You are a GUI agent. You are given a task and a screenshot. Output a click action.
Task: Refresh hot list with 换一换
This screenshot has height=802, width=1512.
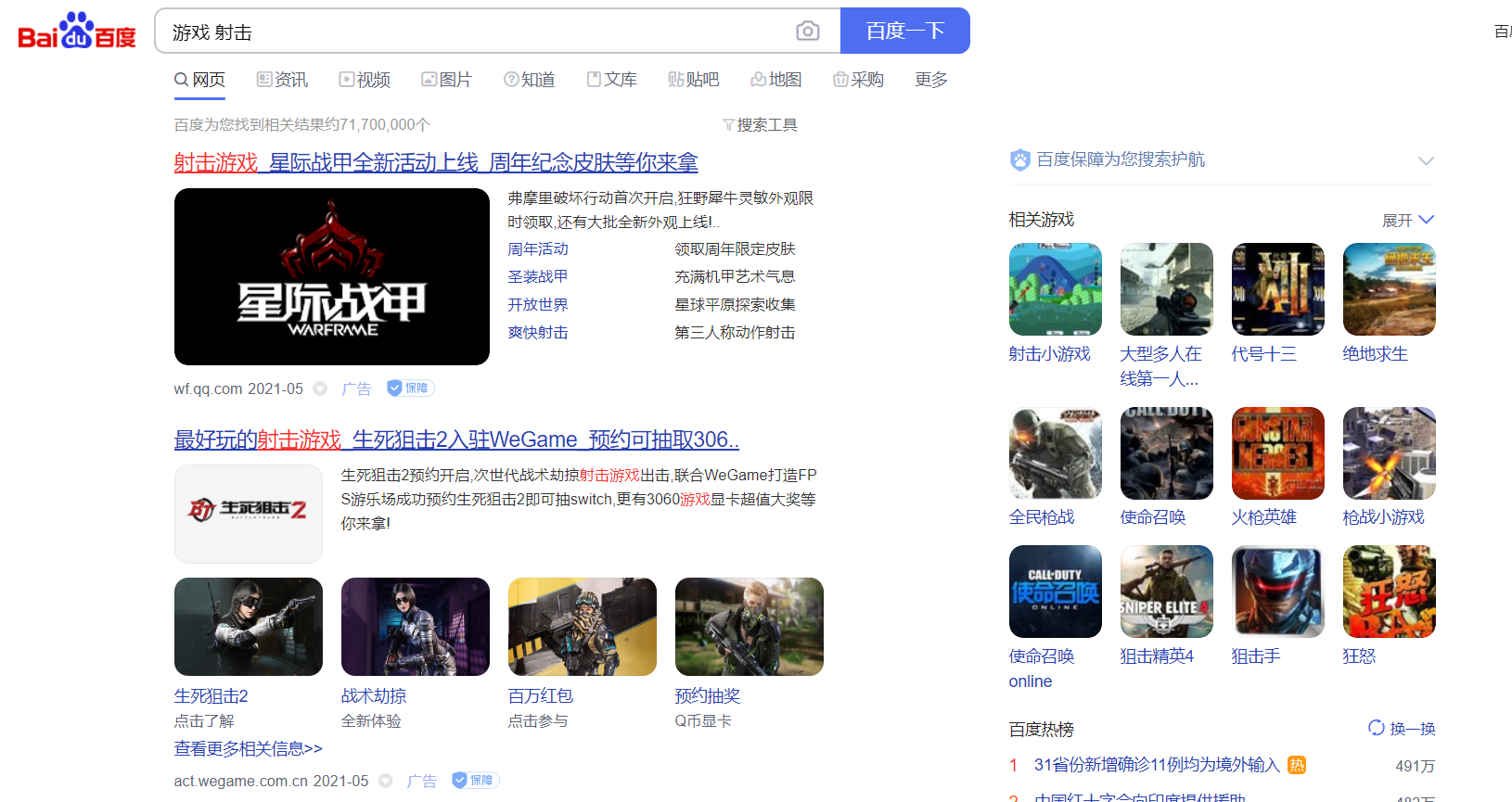point(1402,729)
